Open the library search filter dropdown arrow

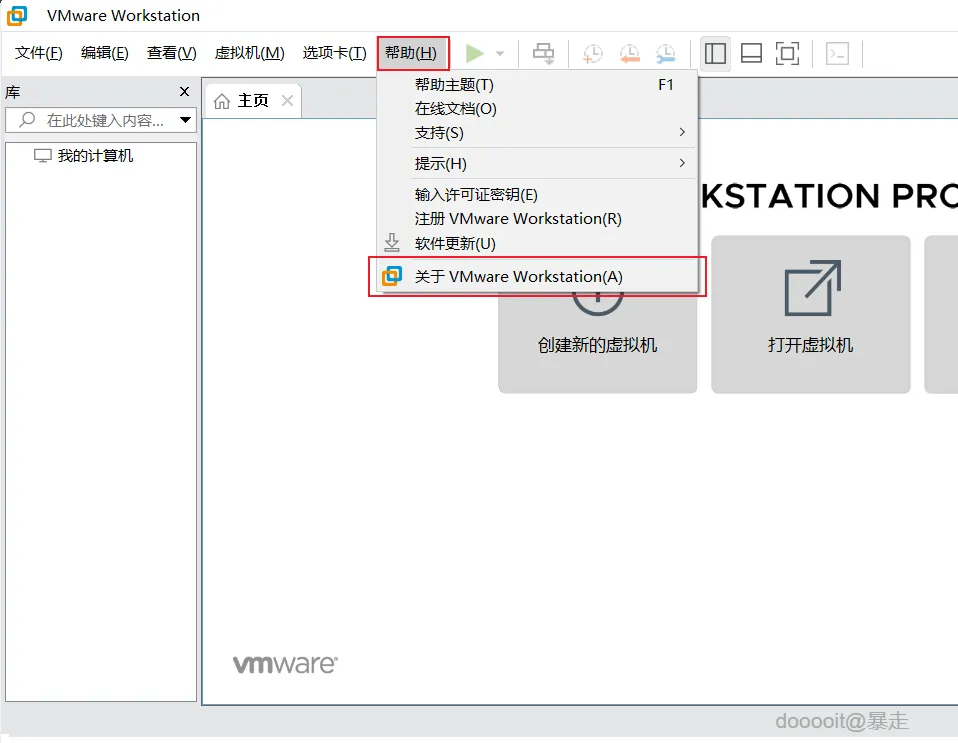point(185,120)
